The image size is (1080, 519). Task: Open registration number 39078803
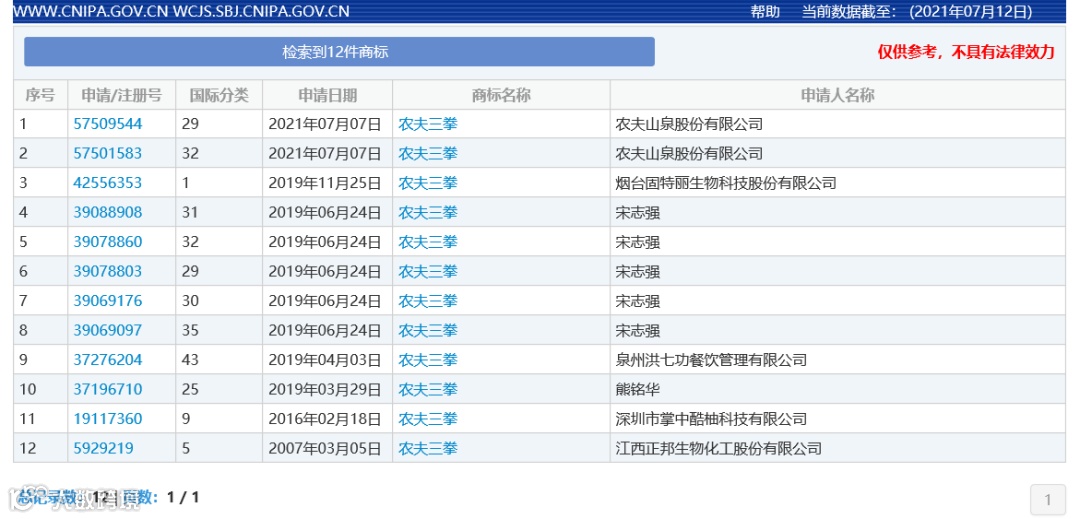[107, 272]
